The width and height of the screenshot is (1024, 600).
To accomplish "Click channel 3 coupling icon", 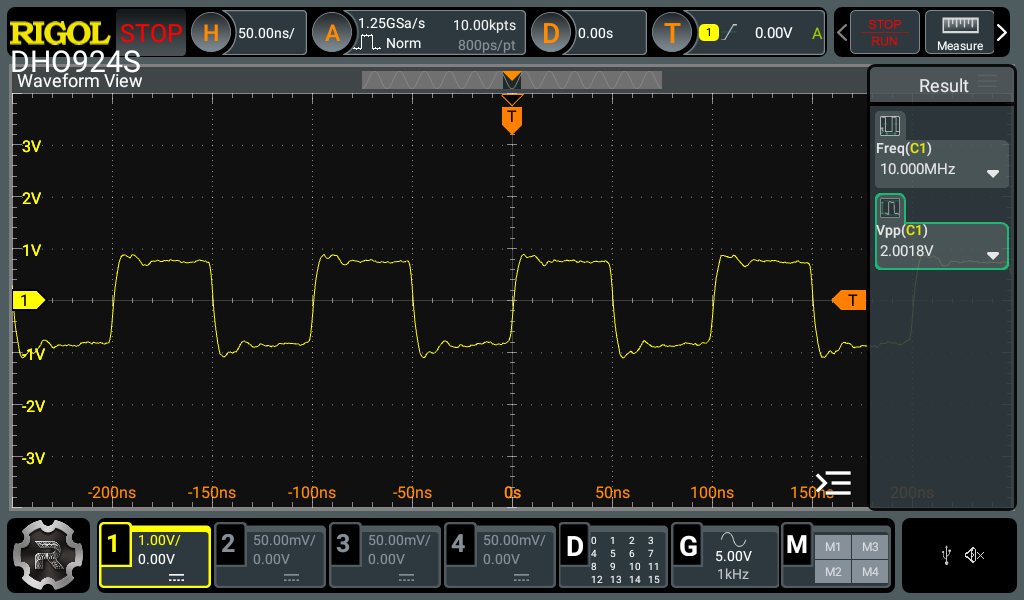I will [x=406, y=578].
